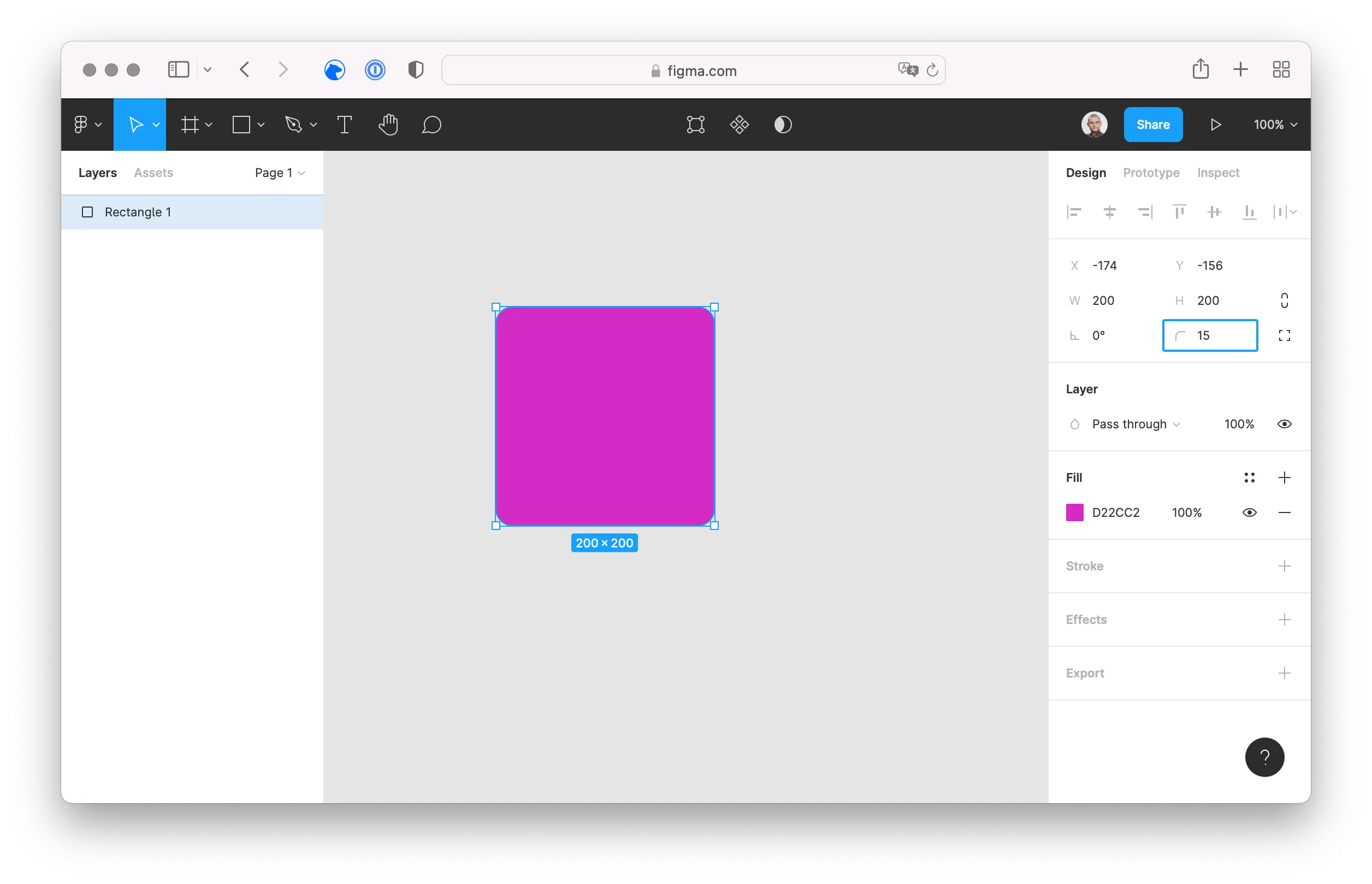Open the Comment tool
This screenshot has height=884, width=1372.
[x=432, y=124]
